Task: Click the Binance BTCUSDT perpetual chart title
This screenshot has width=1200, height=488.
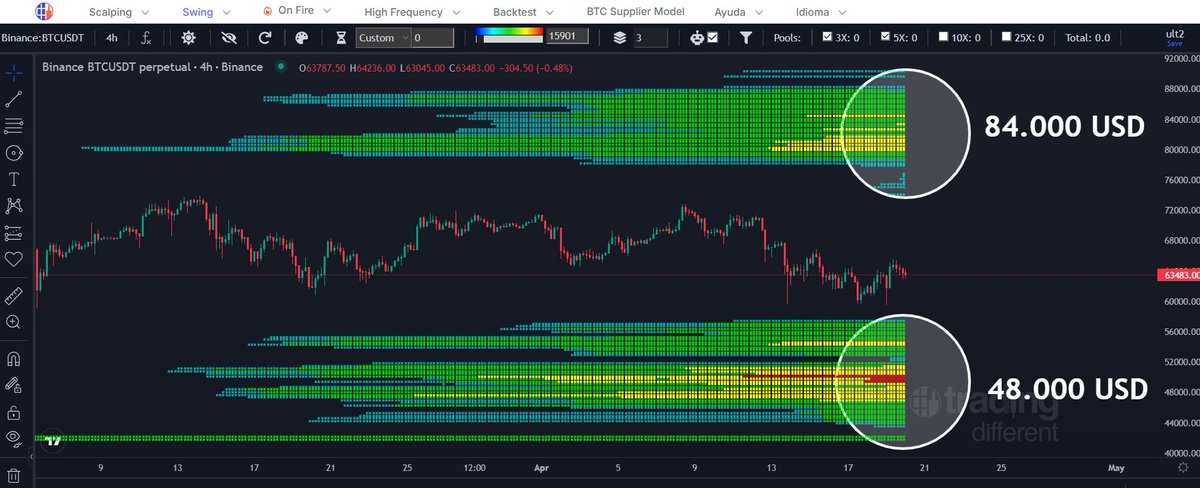Action: pos(152,67)
